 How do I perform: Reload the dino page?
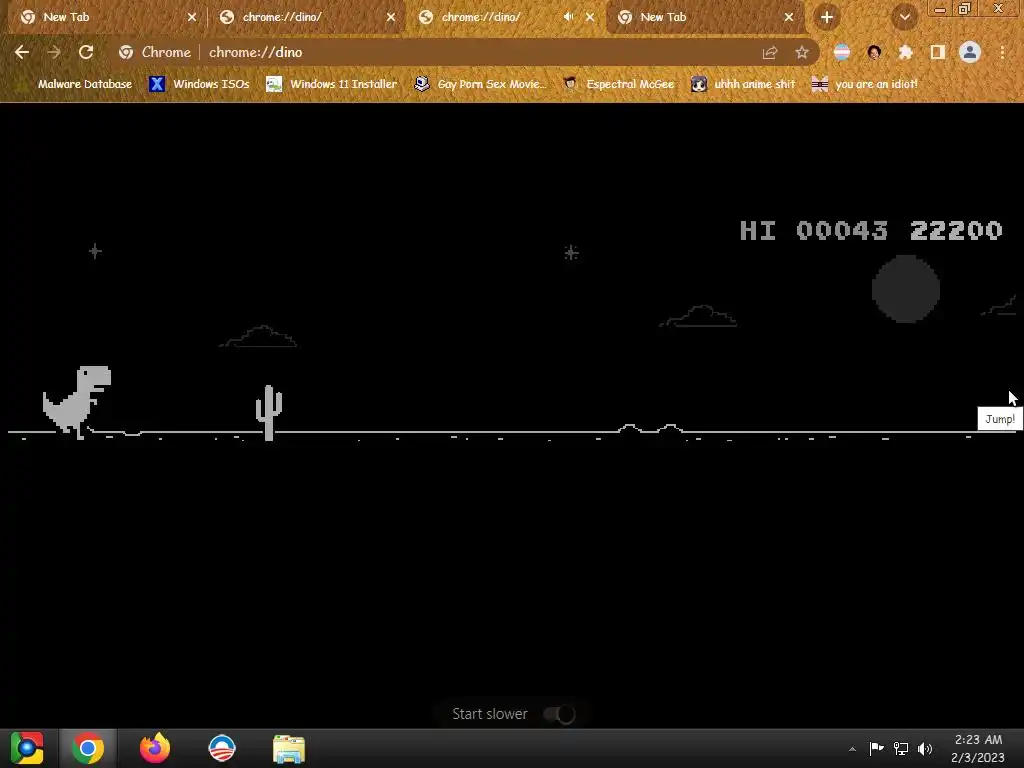pos(86,52)
